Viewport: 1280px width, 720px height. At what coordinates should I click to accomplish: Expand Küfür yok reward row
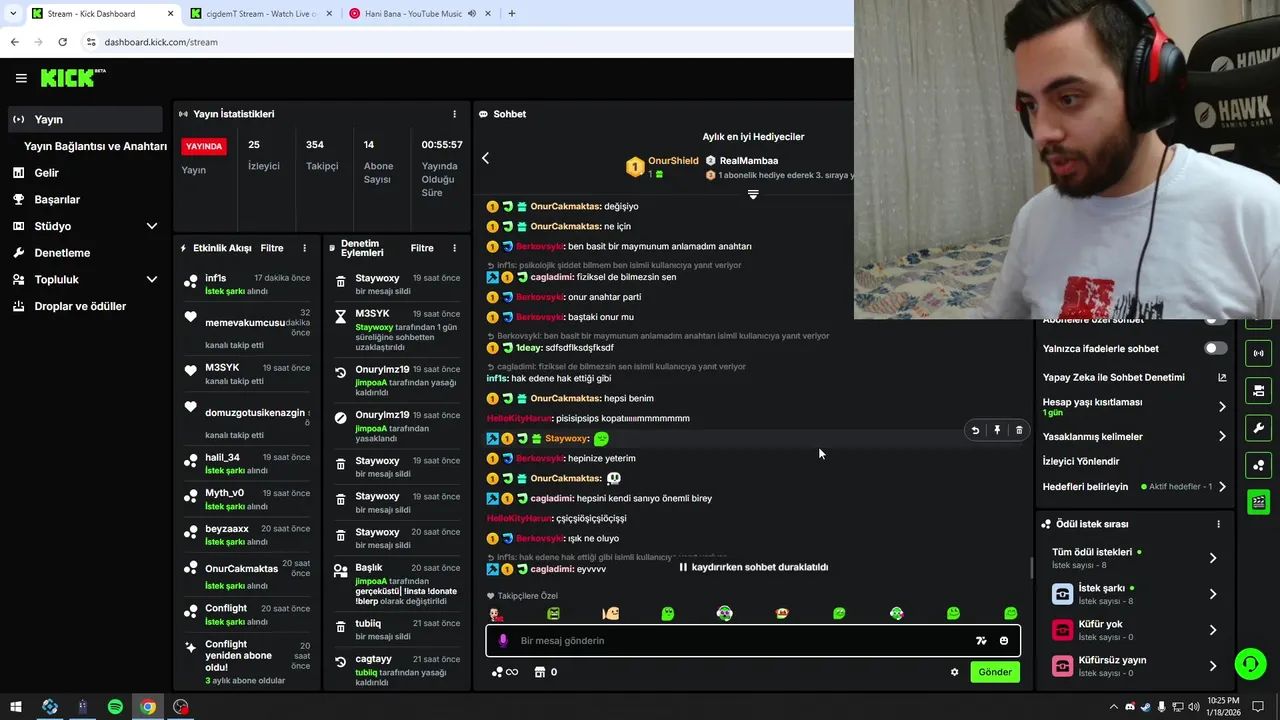(1135, 630)
